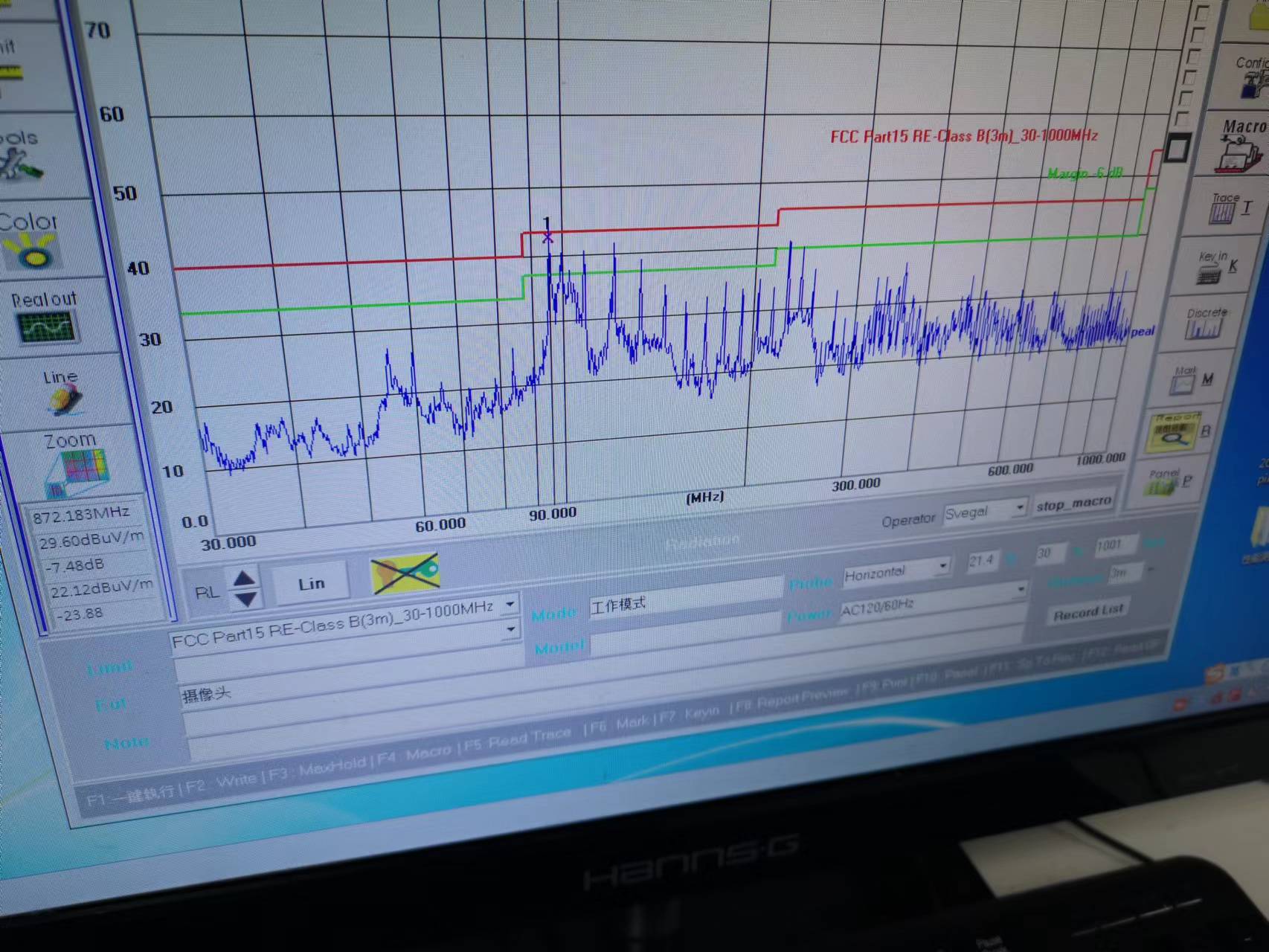Click the -7.48dB margin readout

click(x=74, y=565)
